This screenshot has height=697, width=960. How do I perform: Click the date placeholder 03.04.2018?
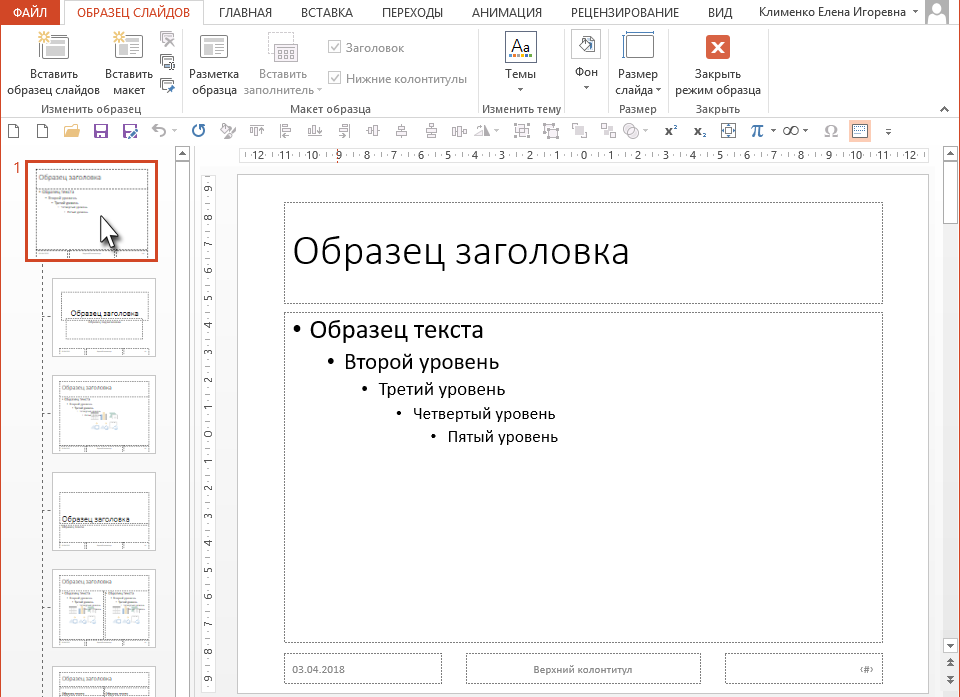pyautogui.click(x=363, y=669)
